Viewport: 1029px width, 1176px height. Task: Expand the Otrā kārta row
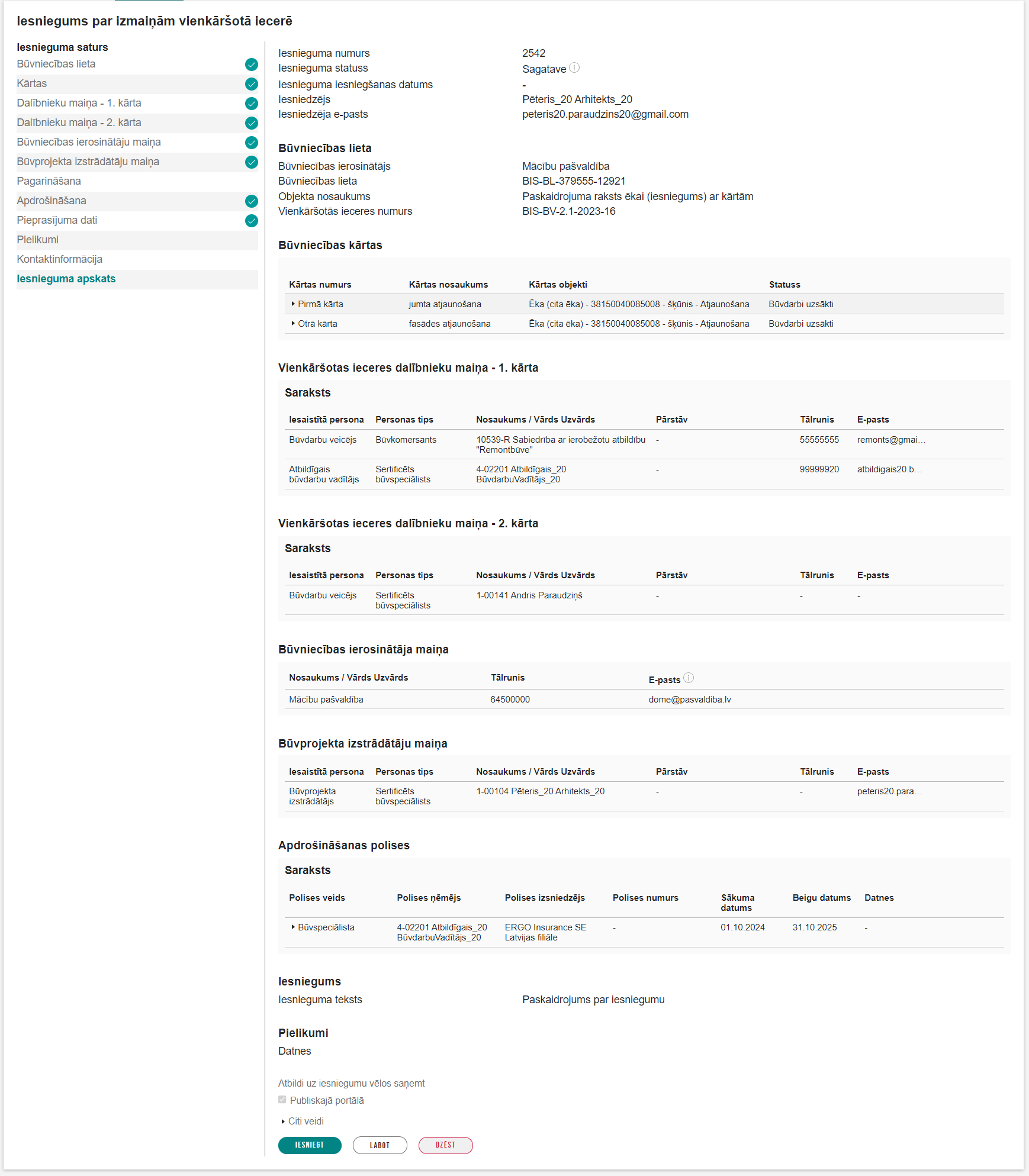click(293, 324)
